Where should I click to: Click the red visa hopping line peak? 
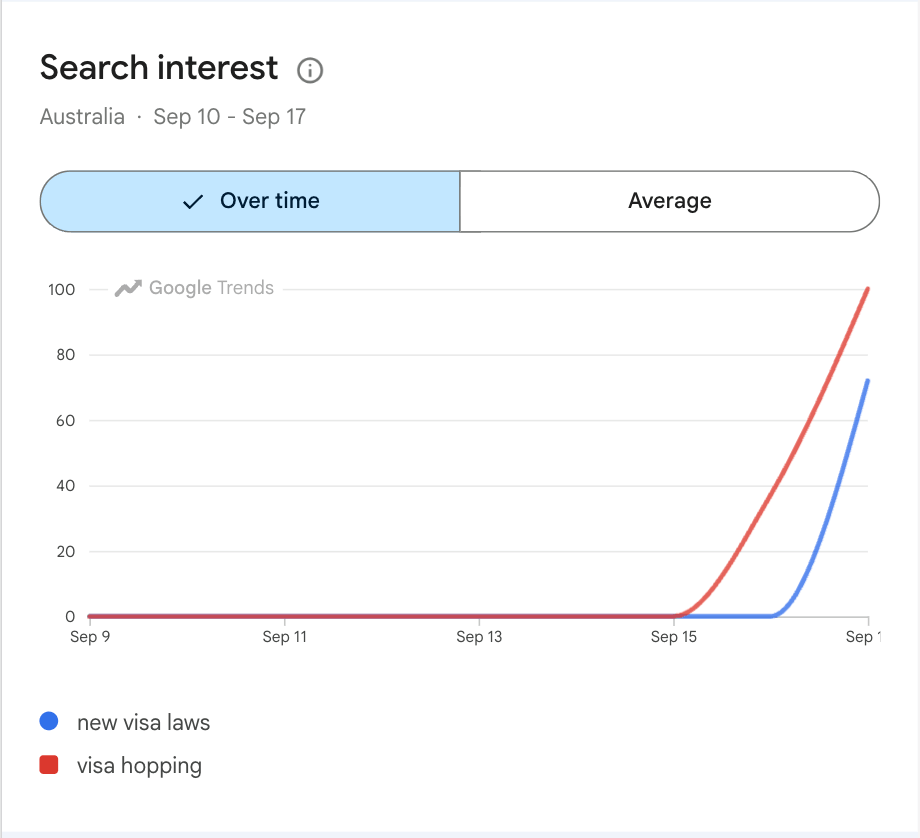(x=867, y=289)
